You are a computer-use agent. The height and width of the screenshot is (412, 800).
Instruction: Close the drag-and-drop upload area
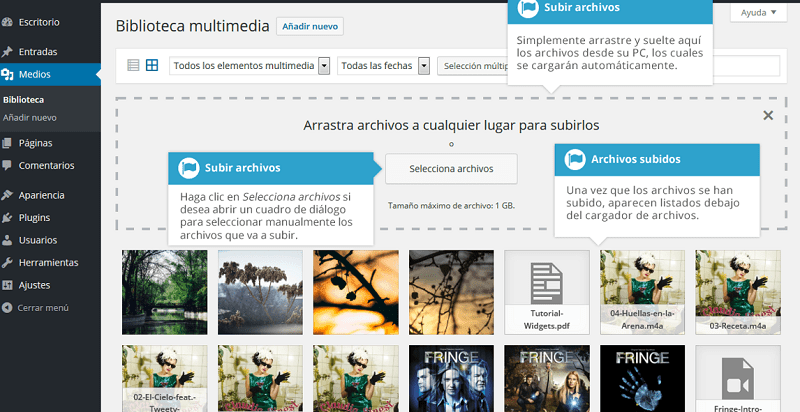click(x=768, y=116)
